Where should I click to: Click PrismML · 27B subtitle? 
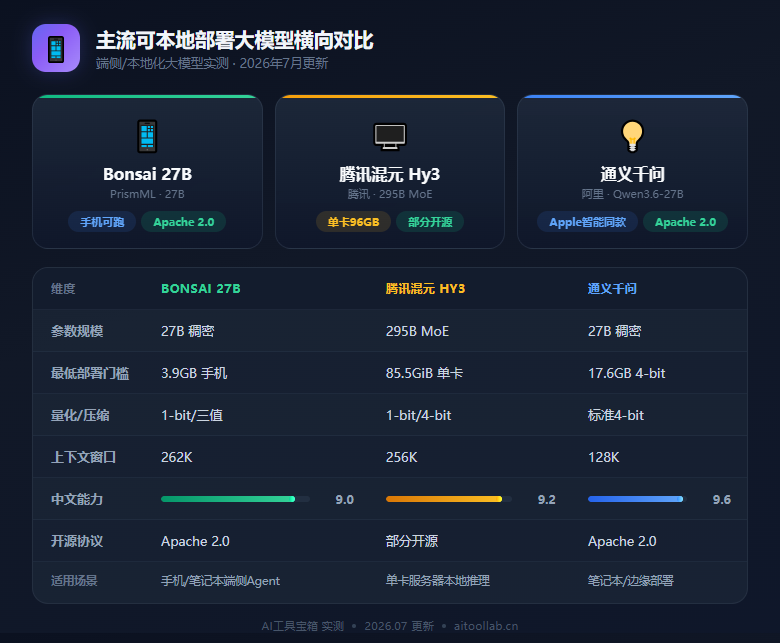(147, 194)
